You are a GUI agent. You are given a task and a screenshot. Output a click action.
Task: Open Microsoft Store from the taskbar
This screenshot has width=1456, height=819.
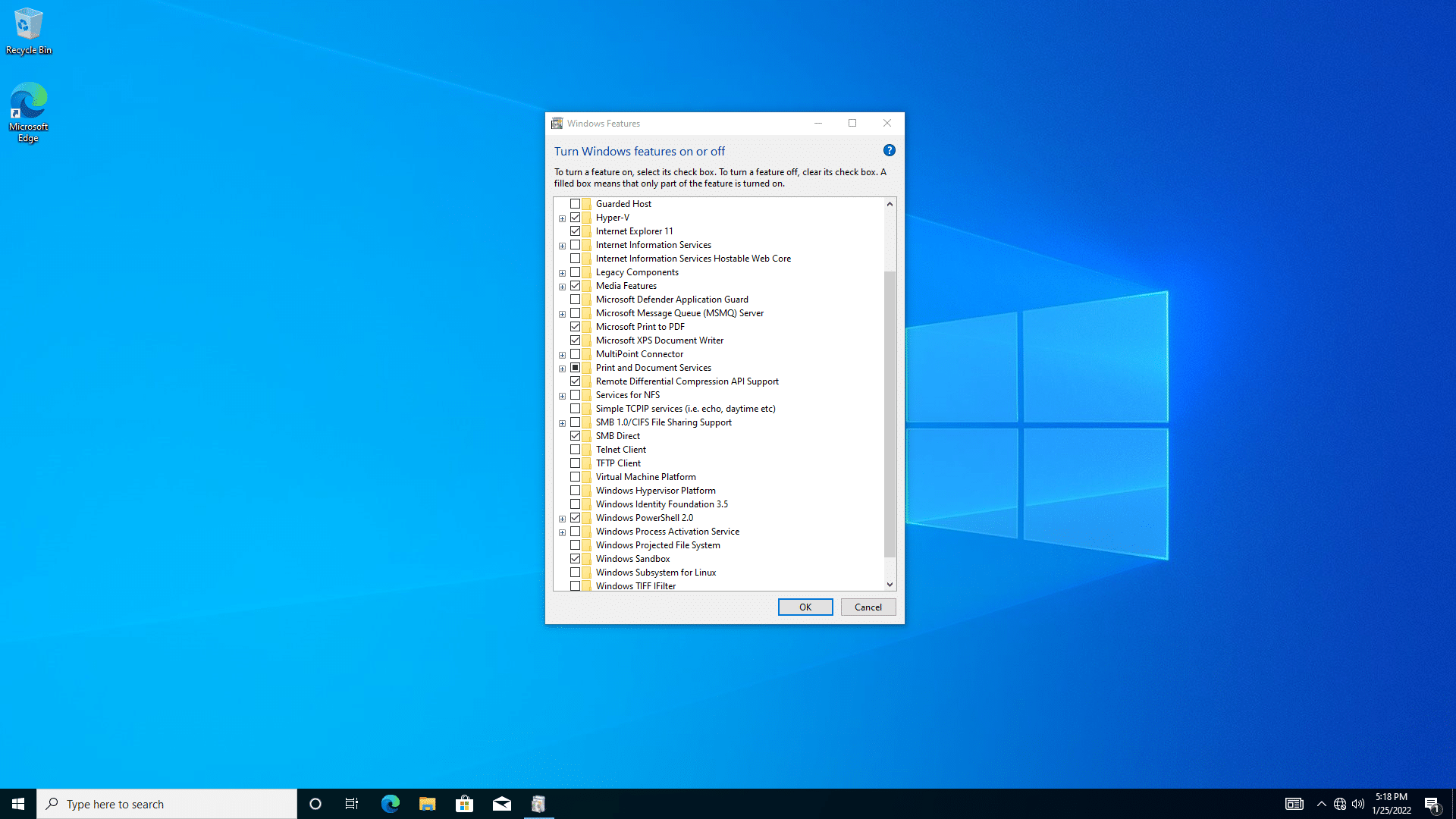(x=464, y=804)
